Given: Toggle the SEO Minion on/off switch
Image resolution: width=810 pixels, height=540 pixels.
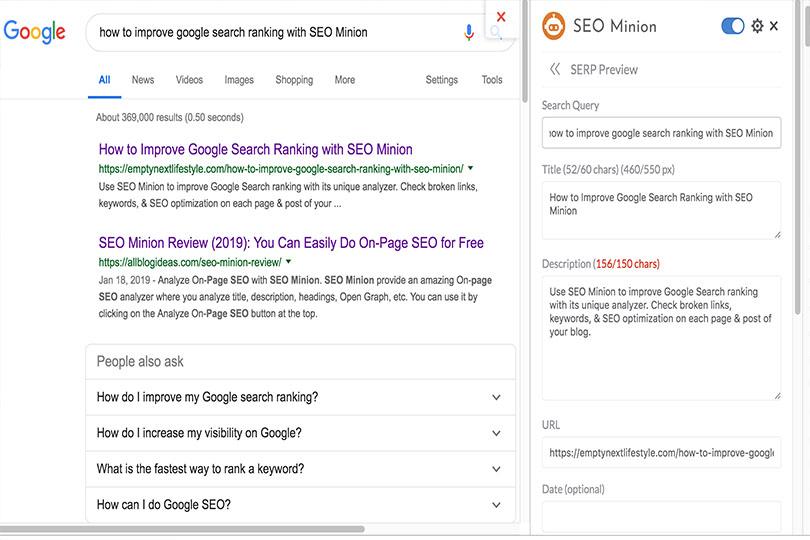Looking at the screenshot, I should coord(733,26).
